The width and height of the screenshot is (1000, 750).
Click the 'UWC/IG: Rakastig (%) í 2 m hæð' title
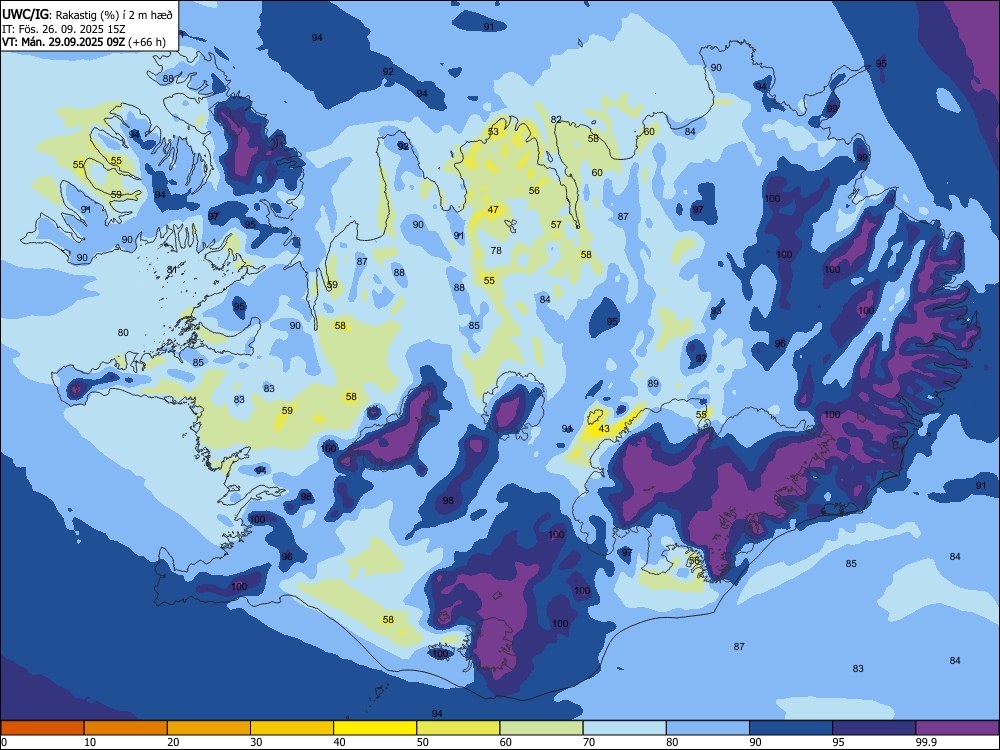87,15
